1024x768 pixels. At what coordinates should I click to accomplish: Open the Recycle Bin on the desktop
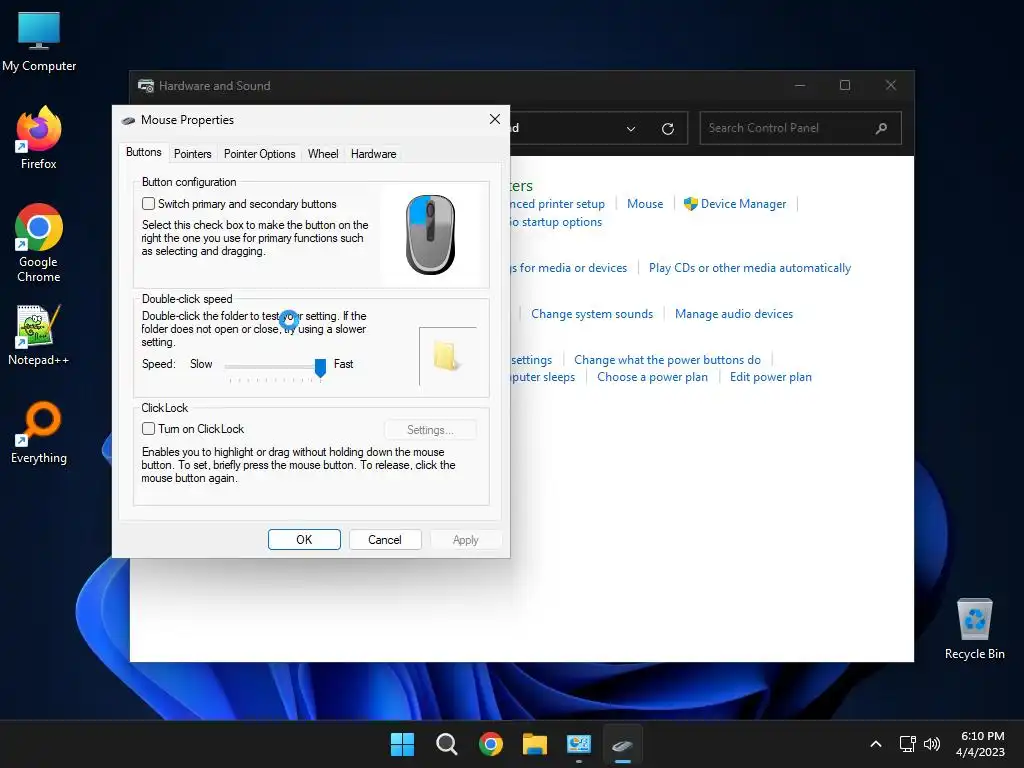pyautogui.click(x=974, y=629)
